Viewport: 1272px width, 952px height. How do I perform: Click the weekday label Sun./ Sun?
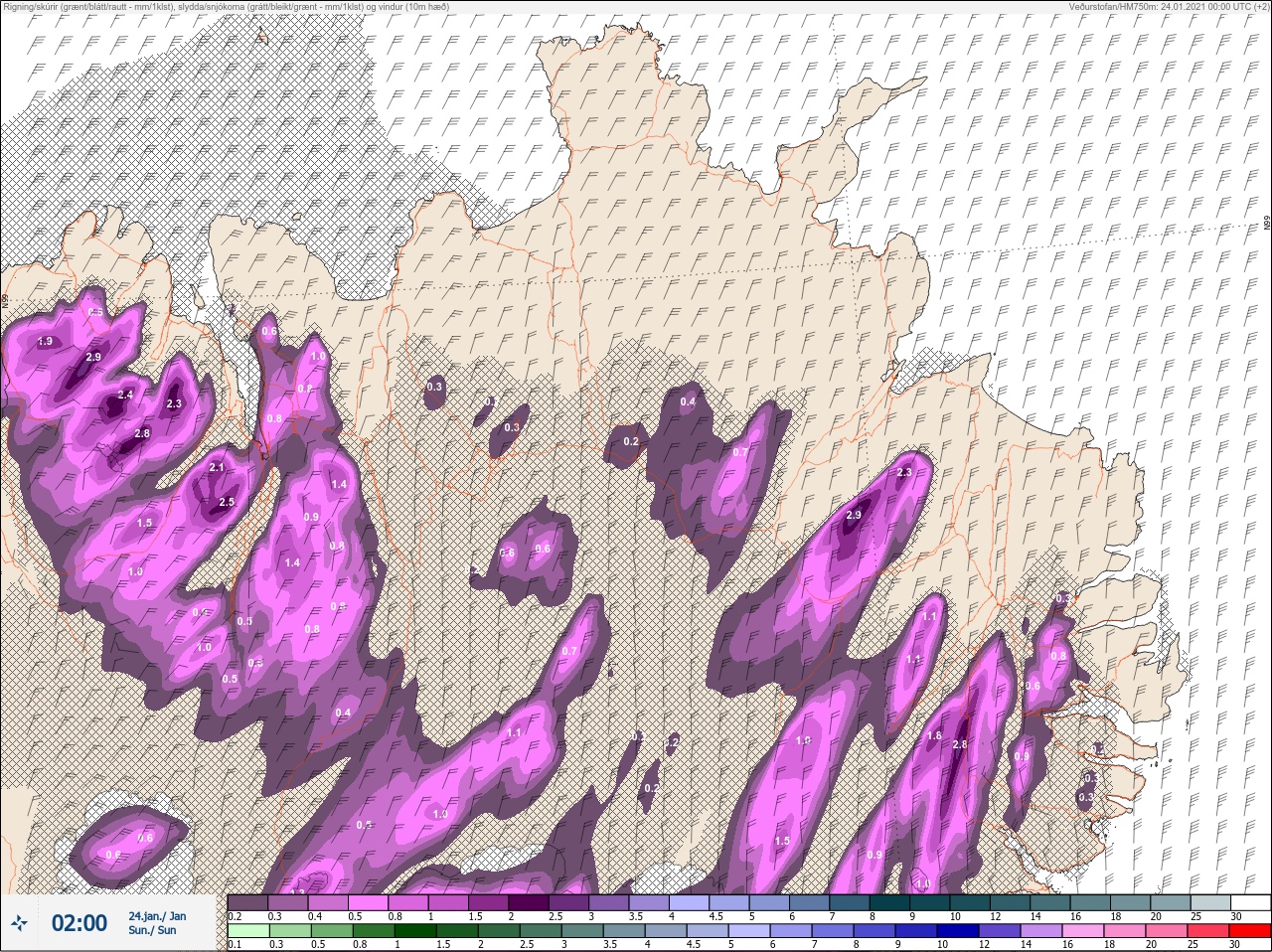coord(152,930)
